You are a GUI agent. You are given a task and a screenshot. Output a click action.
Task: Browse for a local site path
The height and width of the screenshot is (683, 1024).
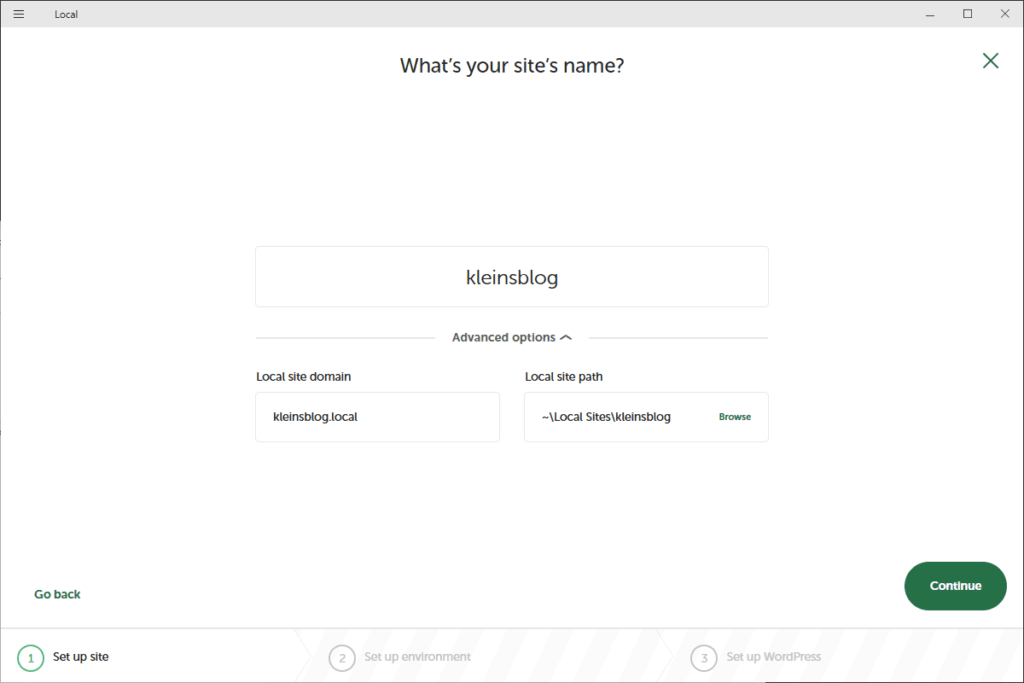pyautogui.click(x=734, y=417)
